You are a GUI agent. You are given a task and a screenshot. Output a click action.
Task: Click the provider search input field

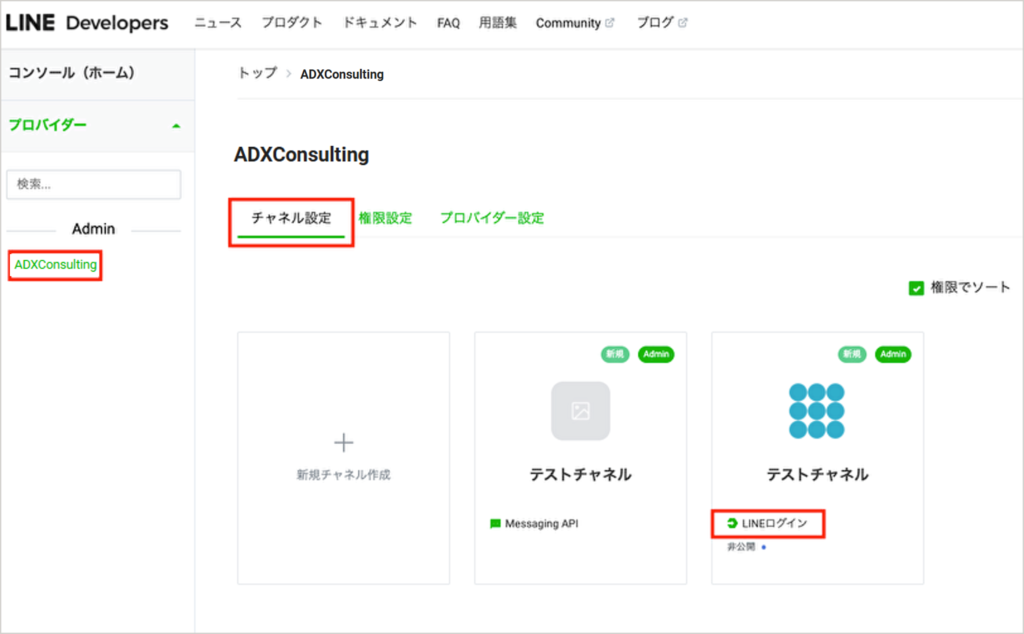[94, 185]
